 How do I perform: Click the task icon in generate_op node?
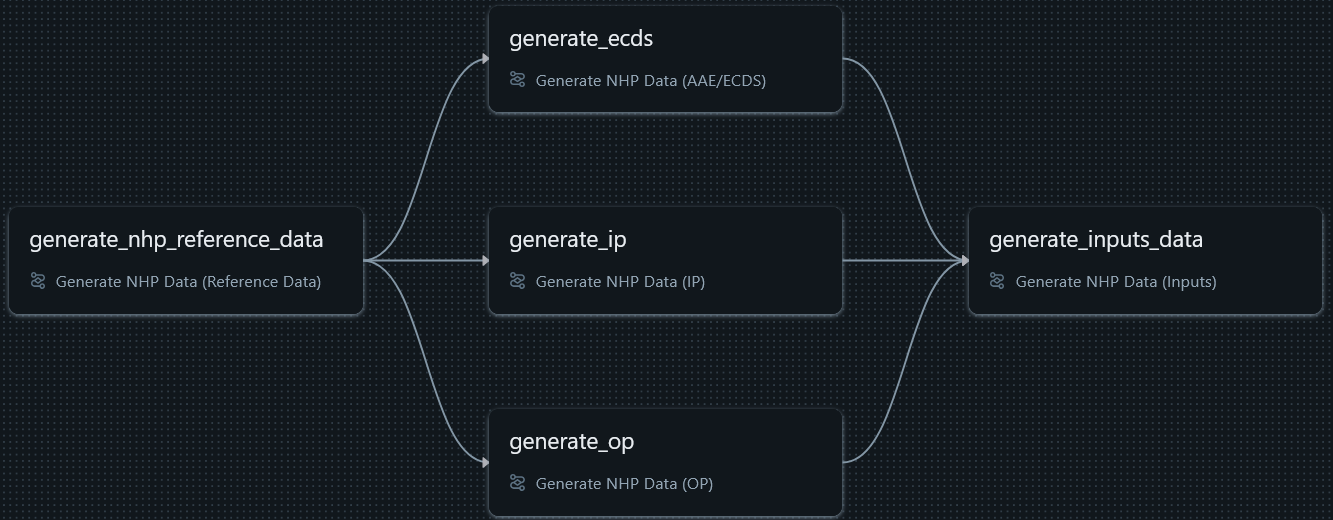517,483
